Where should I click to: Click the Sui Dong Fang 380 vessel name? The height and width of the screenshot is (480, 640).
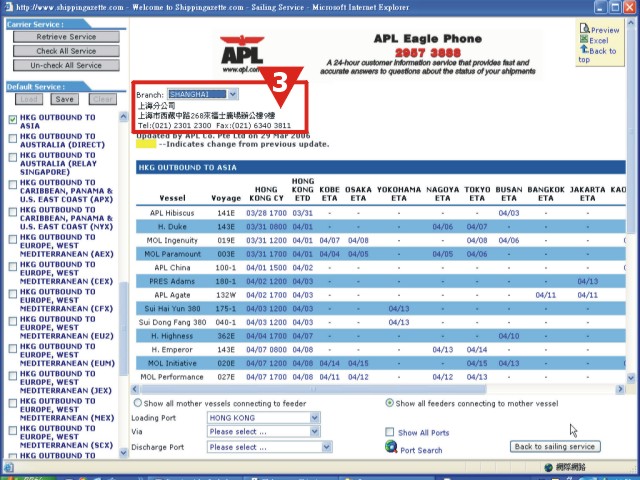pos(172,322)
